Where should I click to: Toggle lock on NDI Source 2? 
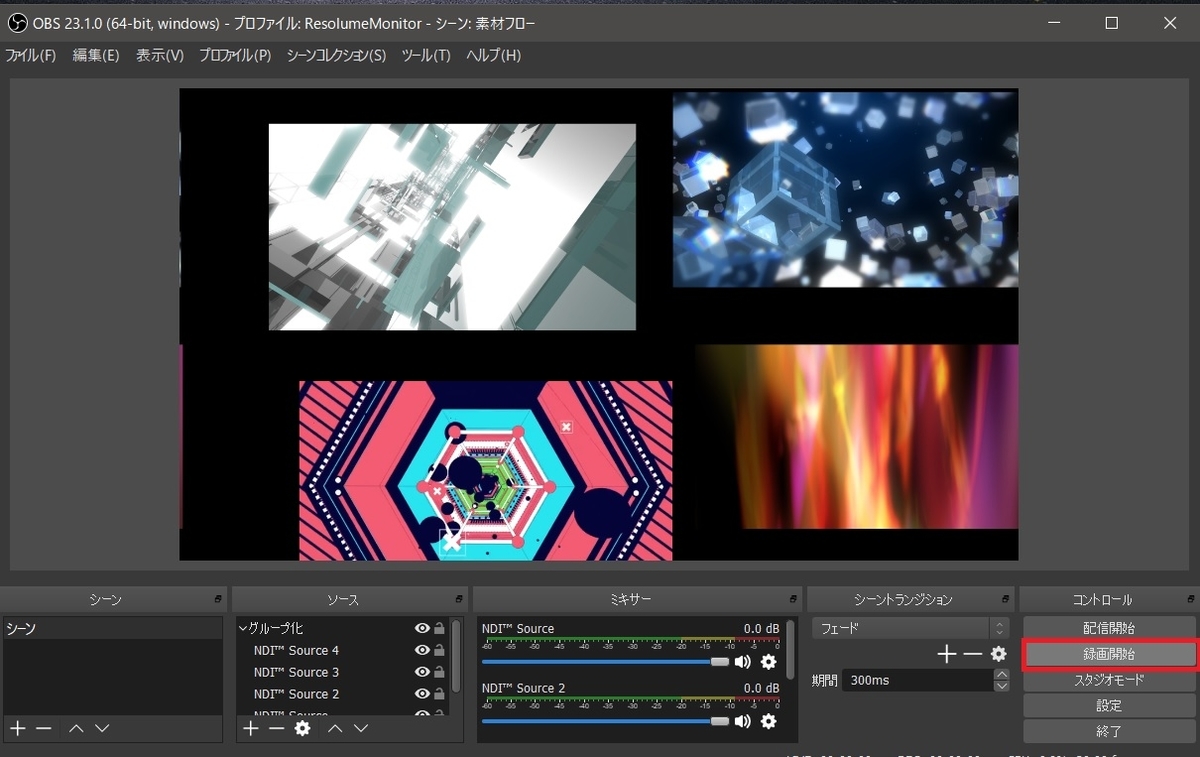click(439, 694)
